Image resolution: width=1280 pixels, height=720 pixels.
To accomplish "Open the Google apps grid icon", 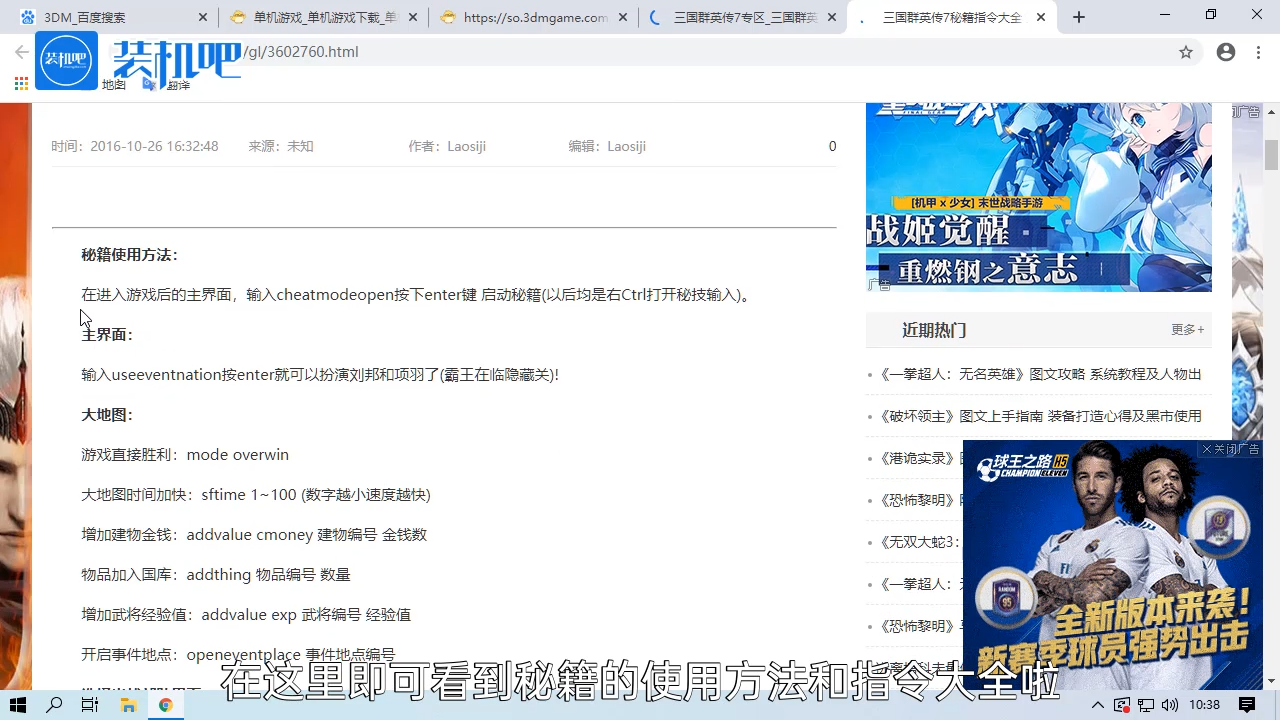I will click(x=20, y=84).
